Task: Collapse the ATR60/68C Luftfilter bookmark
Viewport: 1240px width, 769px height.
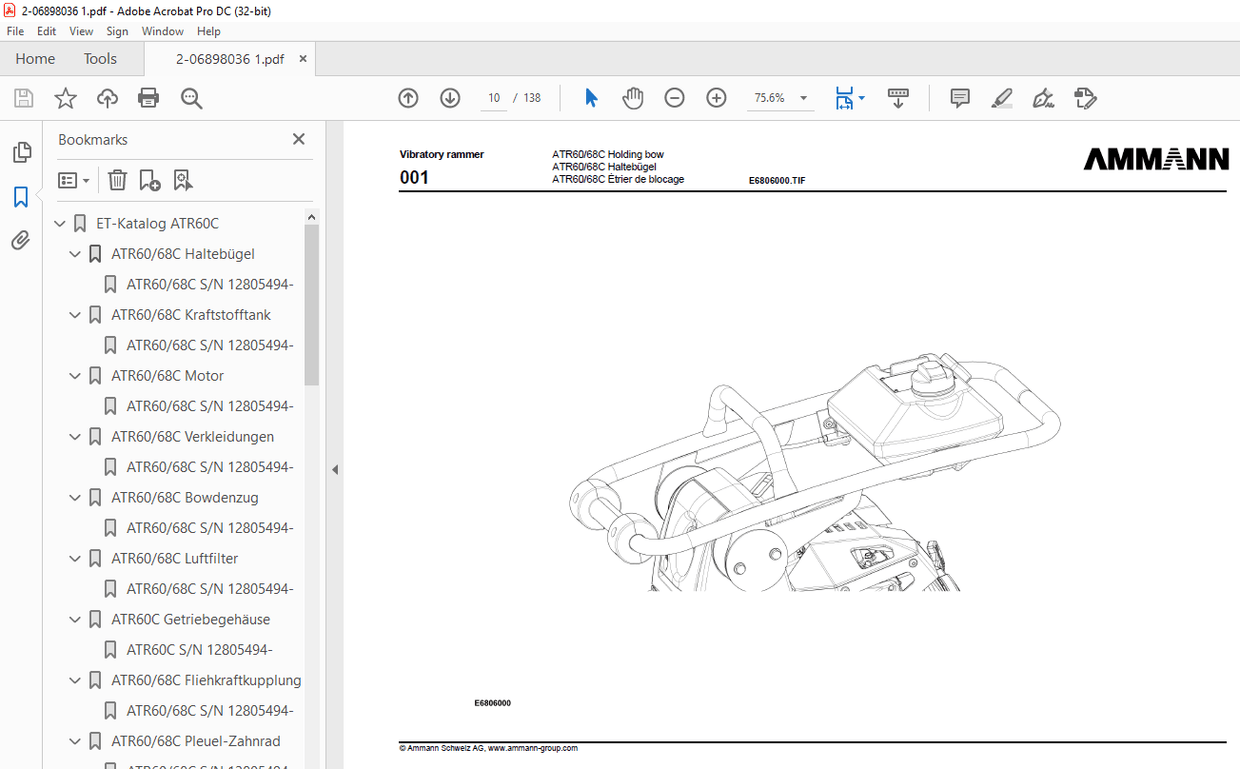Action: (75, 559)
